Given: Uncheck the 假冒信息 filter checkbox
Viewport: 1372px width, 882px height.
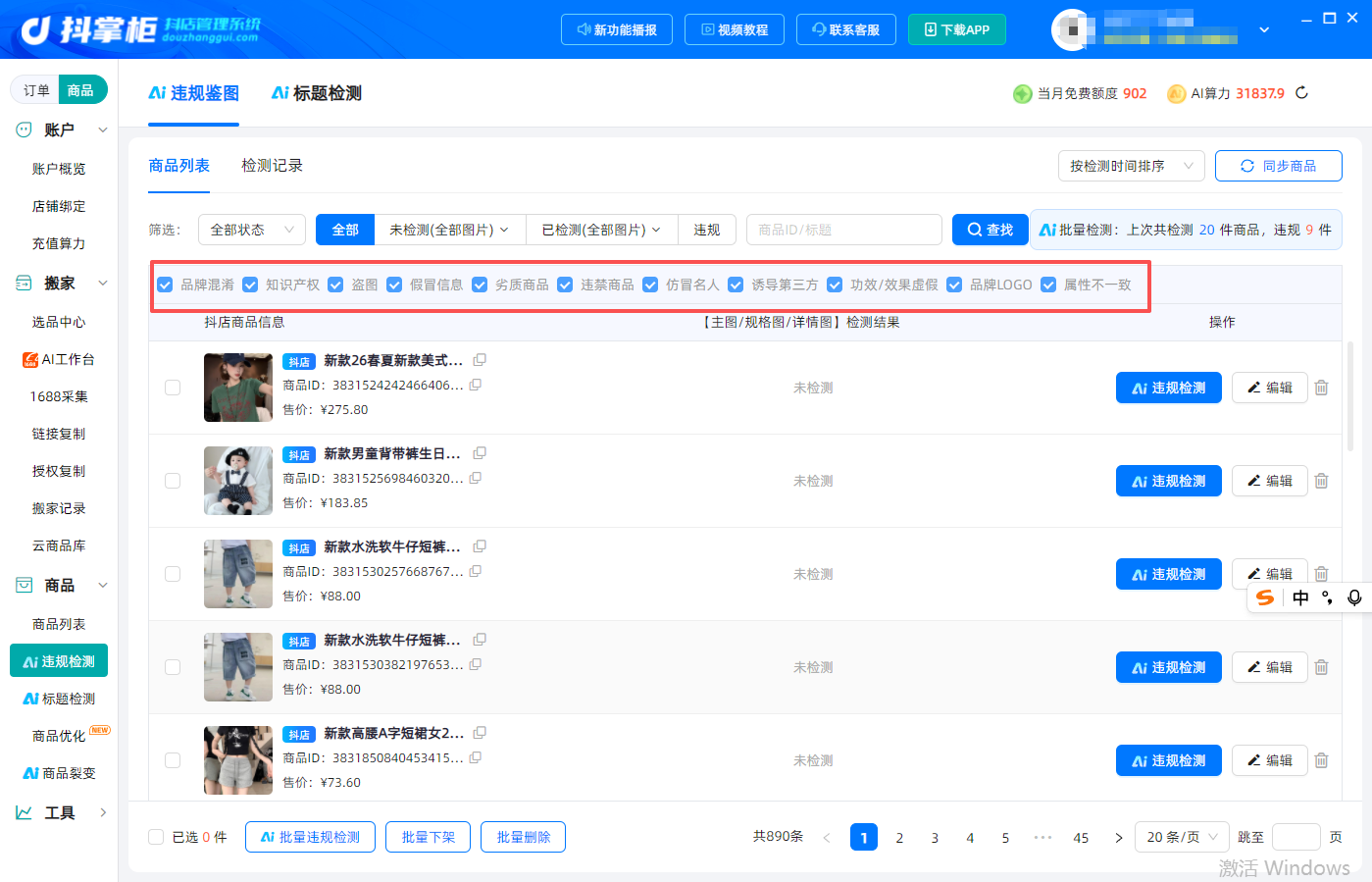Looking at the screenshot, I should click(x=394, y=285).
